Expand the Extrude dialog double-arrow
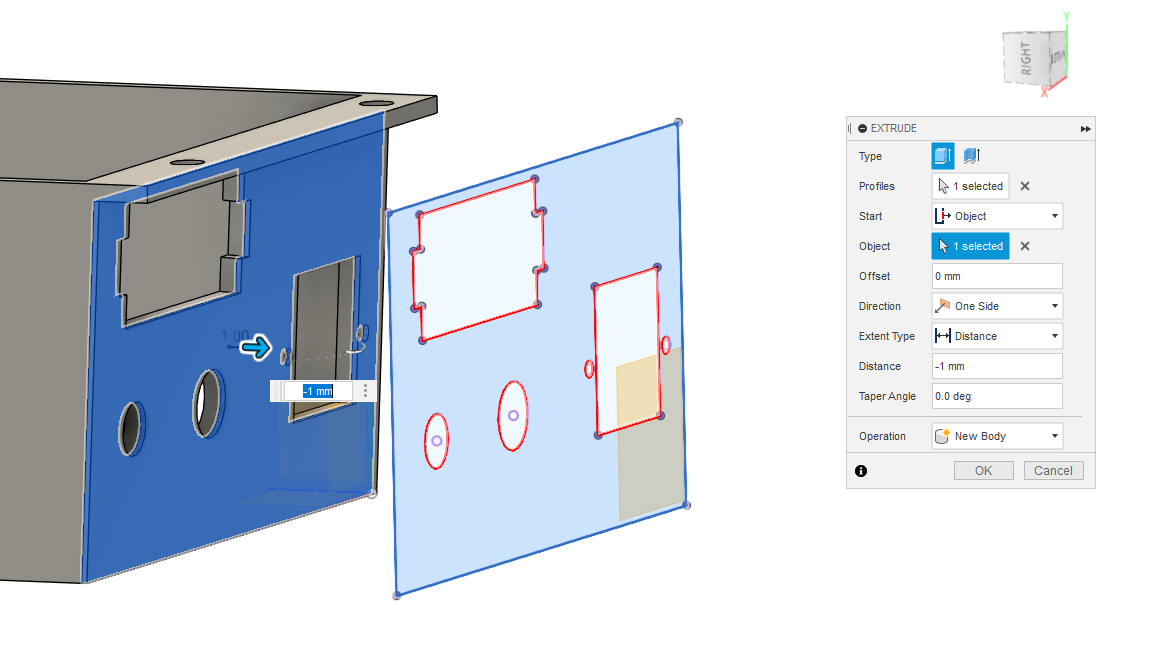 point(1085,129)
